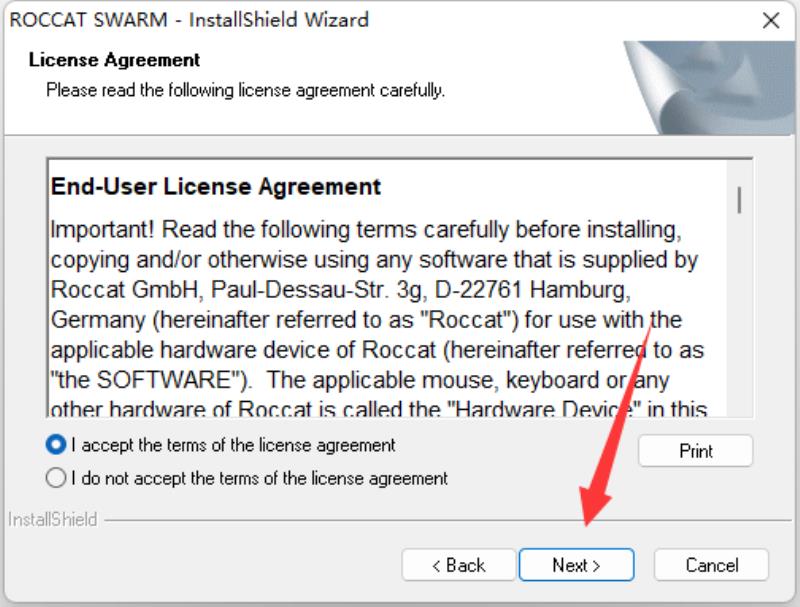Click the End-User License Agreement heading
The height and width of the screenshot is (607, 800).
[x=216, y=186]
